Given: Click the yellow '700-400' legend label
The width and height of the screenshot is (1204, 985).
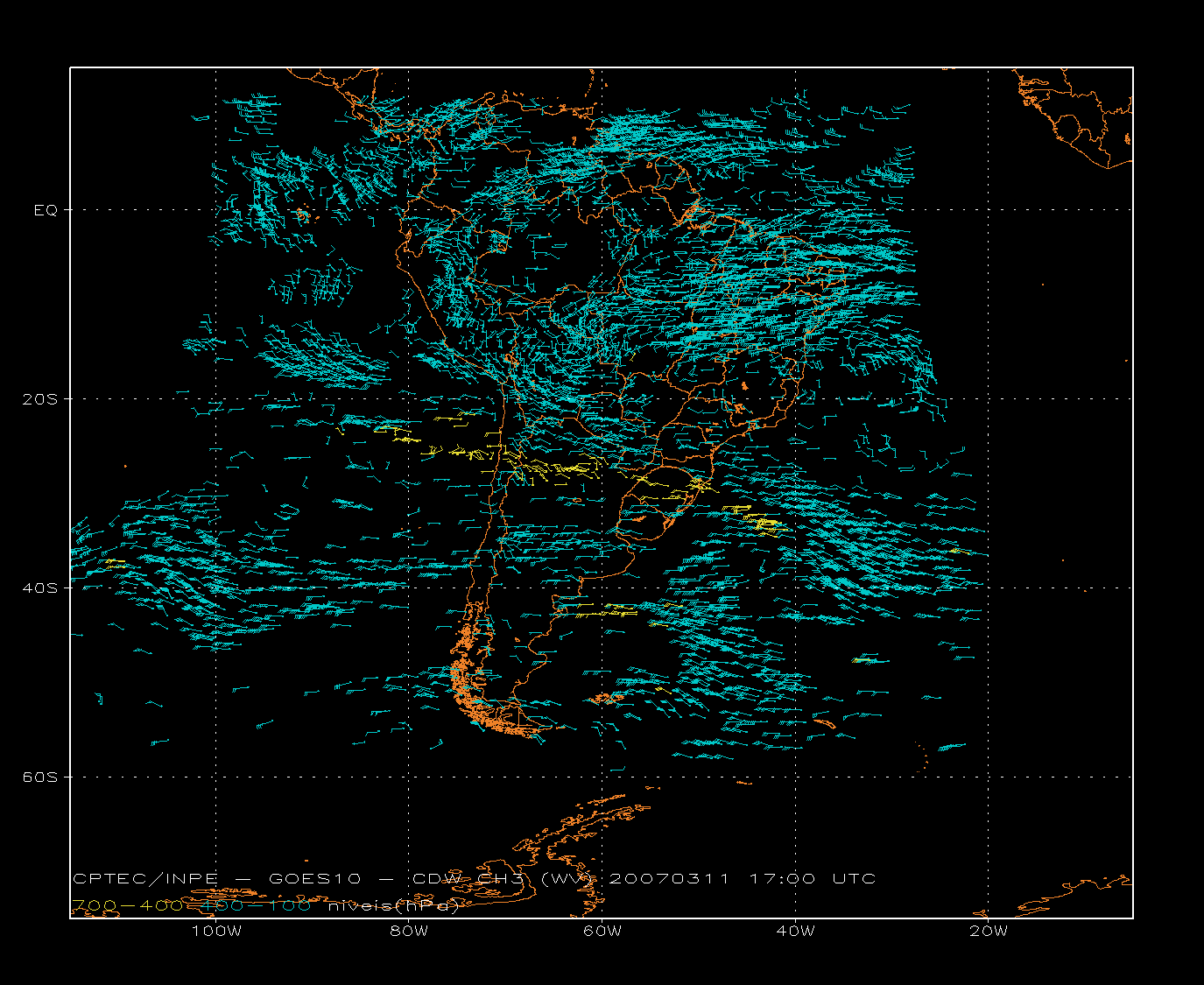Looking at the screenshot, I should tap(128, 905).
